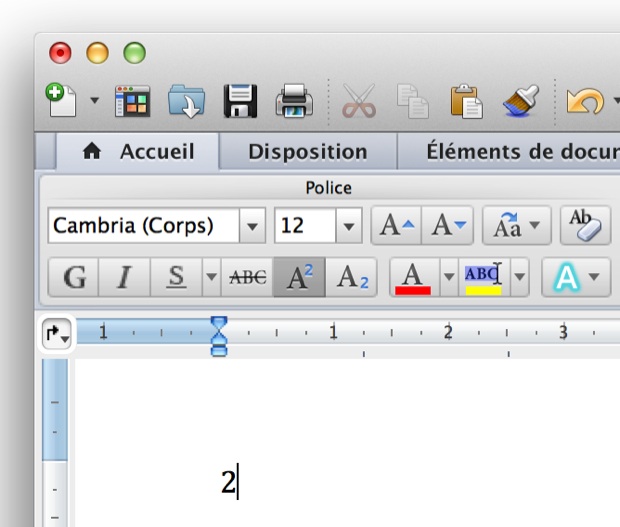Select the Format Painter brush icon

[x=520, y=100]
